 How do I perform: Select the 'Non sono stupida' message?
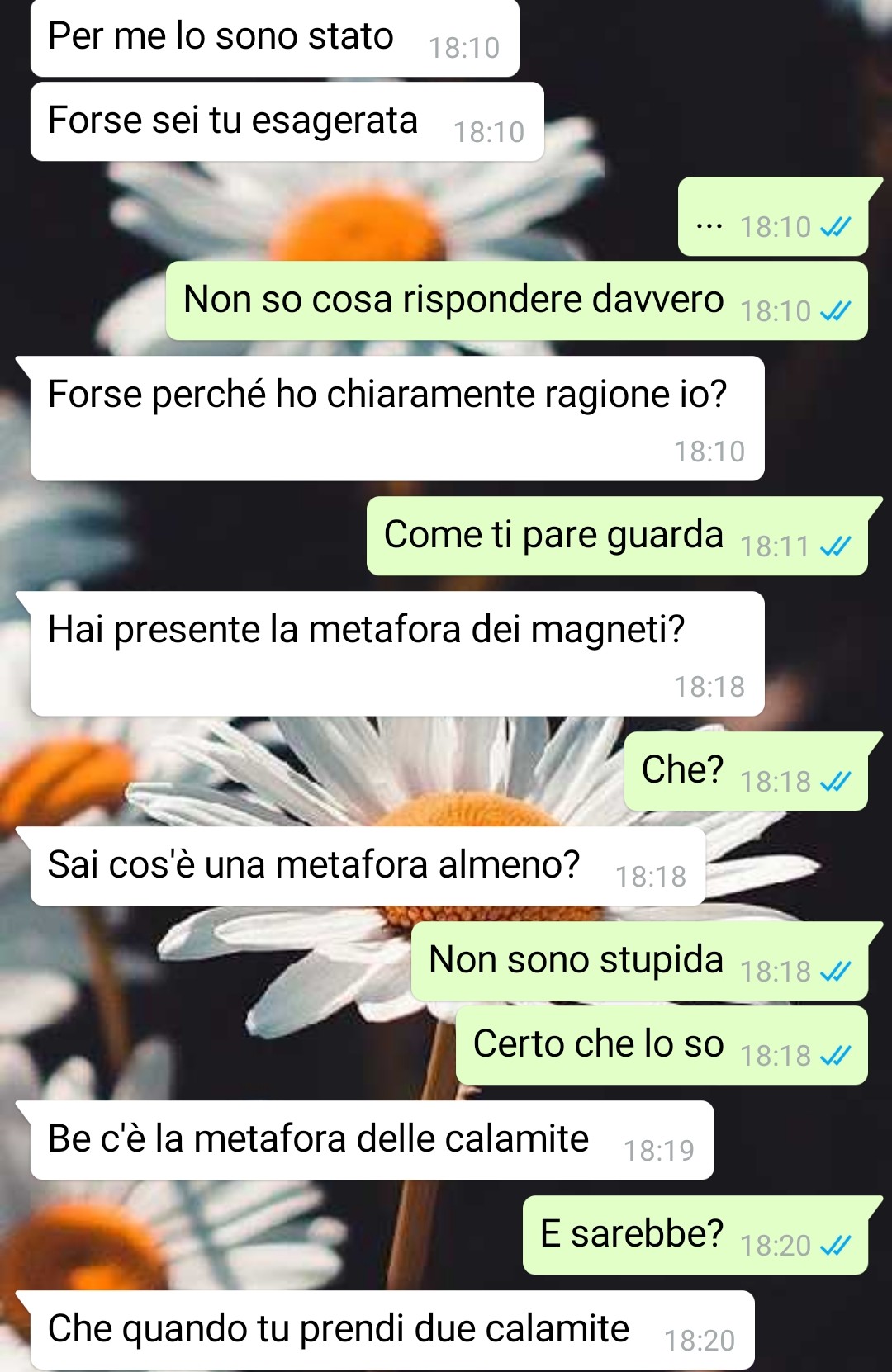(639, 961)
